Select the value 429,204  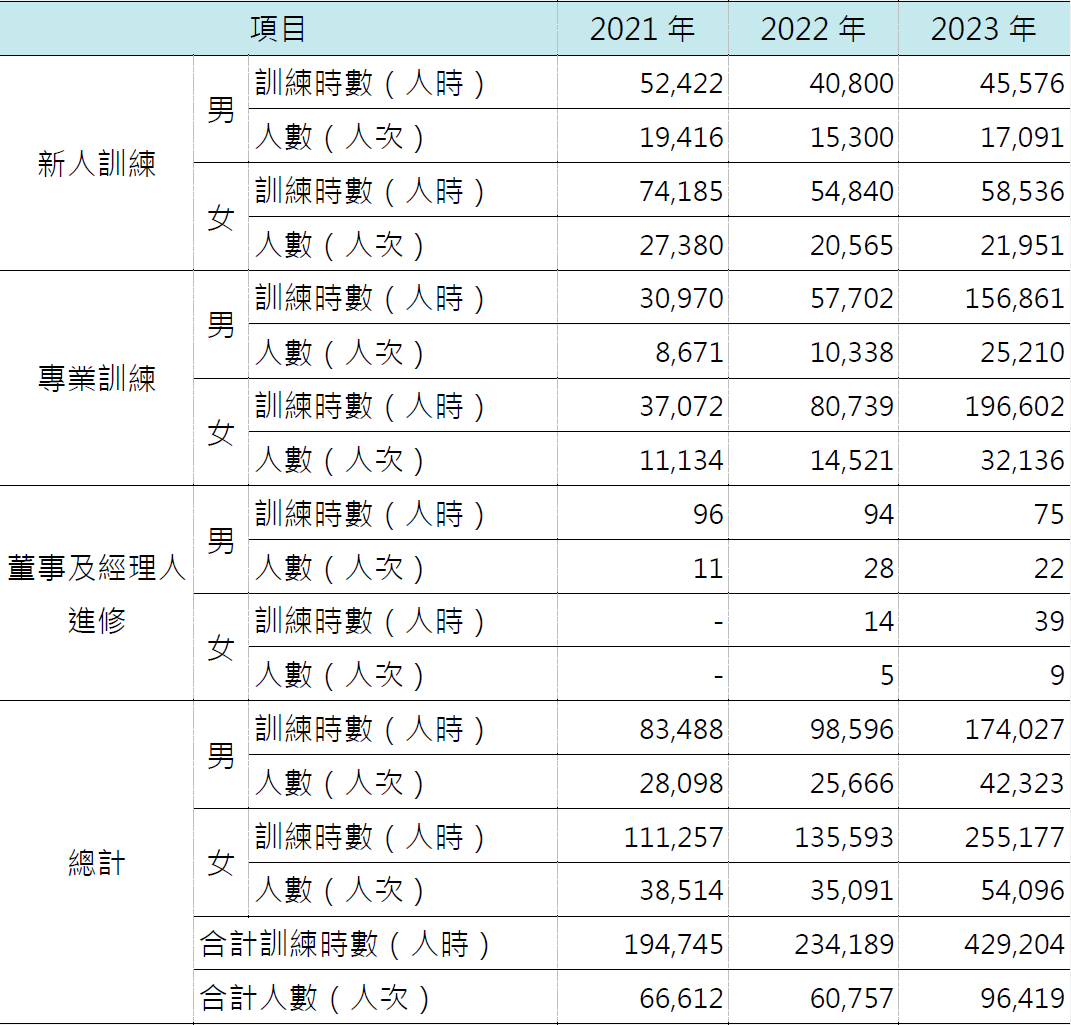coord(1014,944)
